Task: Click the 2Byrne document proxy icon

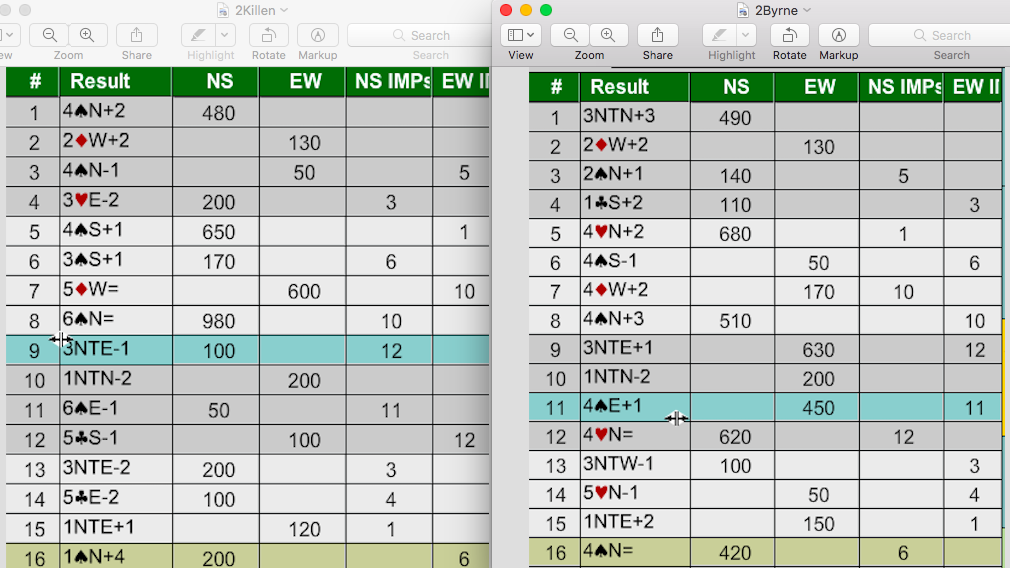Action: pos(743,10)
